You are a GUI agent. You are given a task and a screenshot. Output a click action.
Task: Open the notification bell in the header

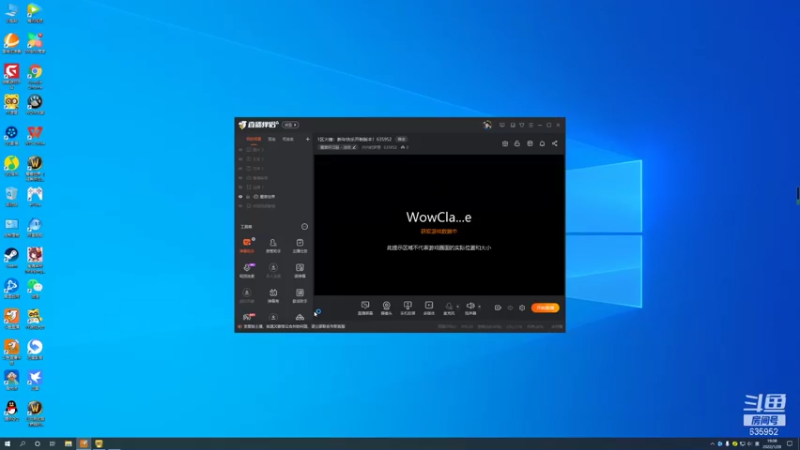tap(542, 143)
